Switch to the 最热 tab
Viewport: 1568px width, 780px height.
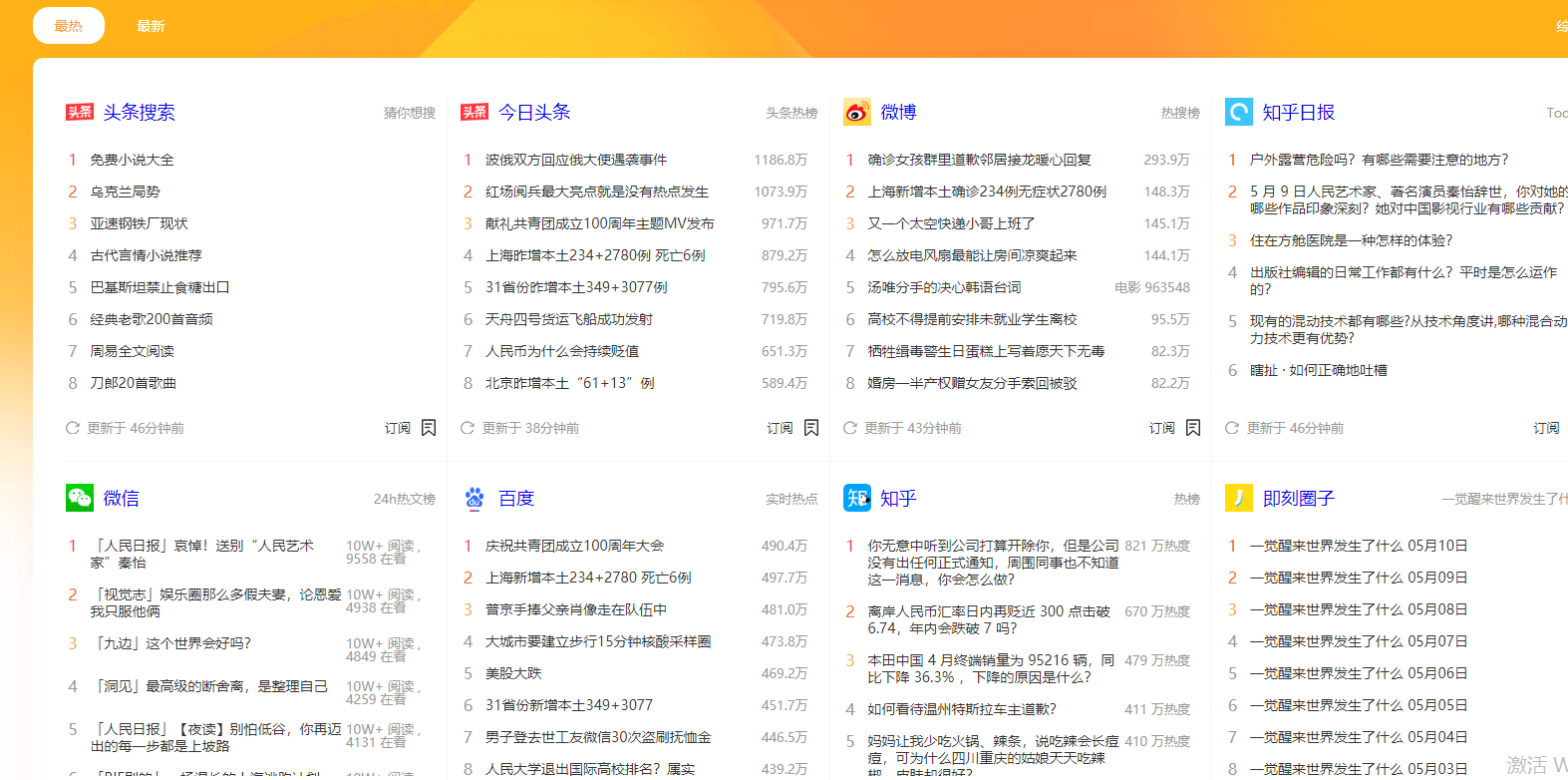pyautogui.click(x=69, y=26)
